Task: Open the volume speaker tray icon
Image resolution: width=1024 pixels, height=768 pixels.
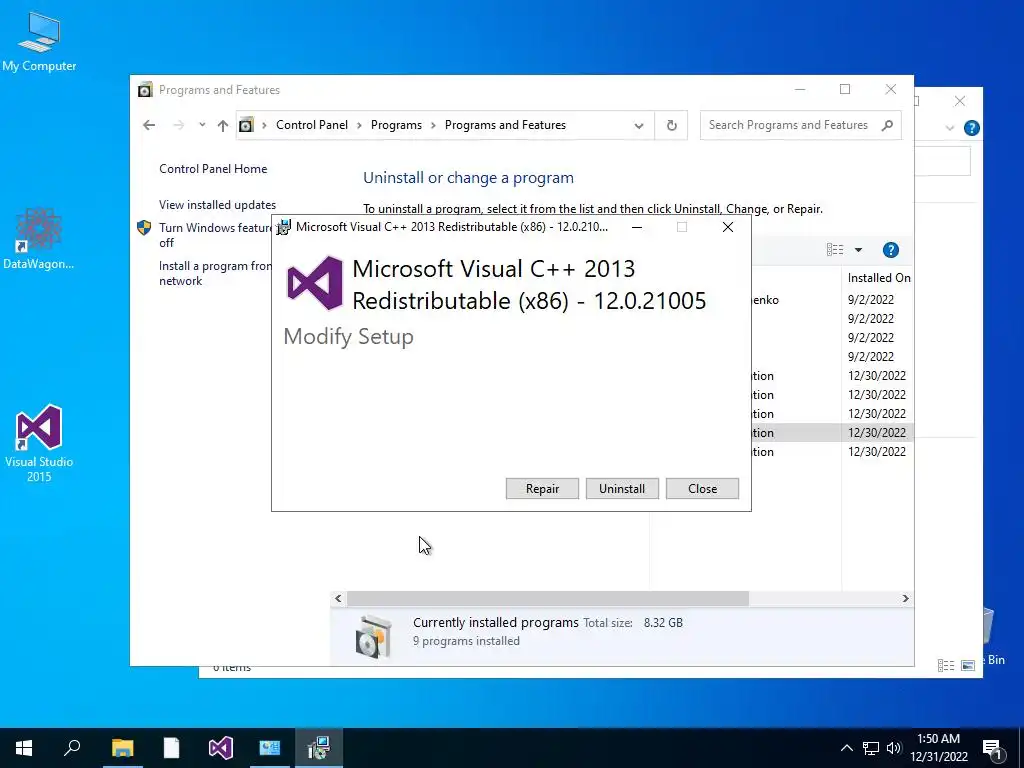Action: (893, 748)
